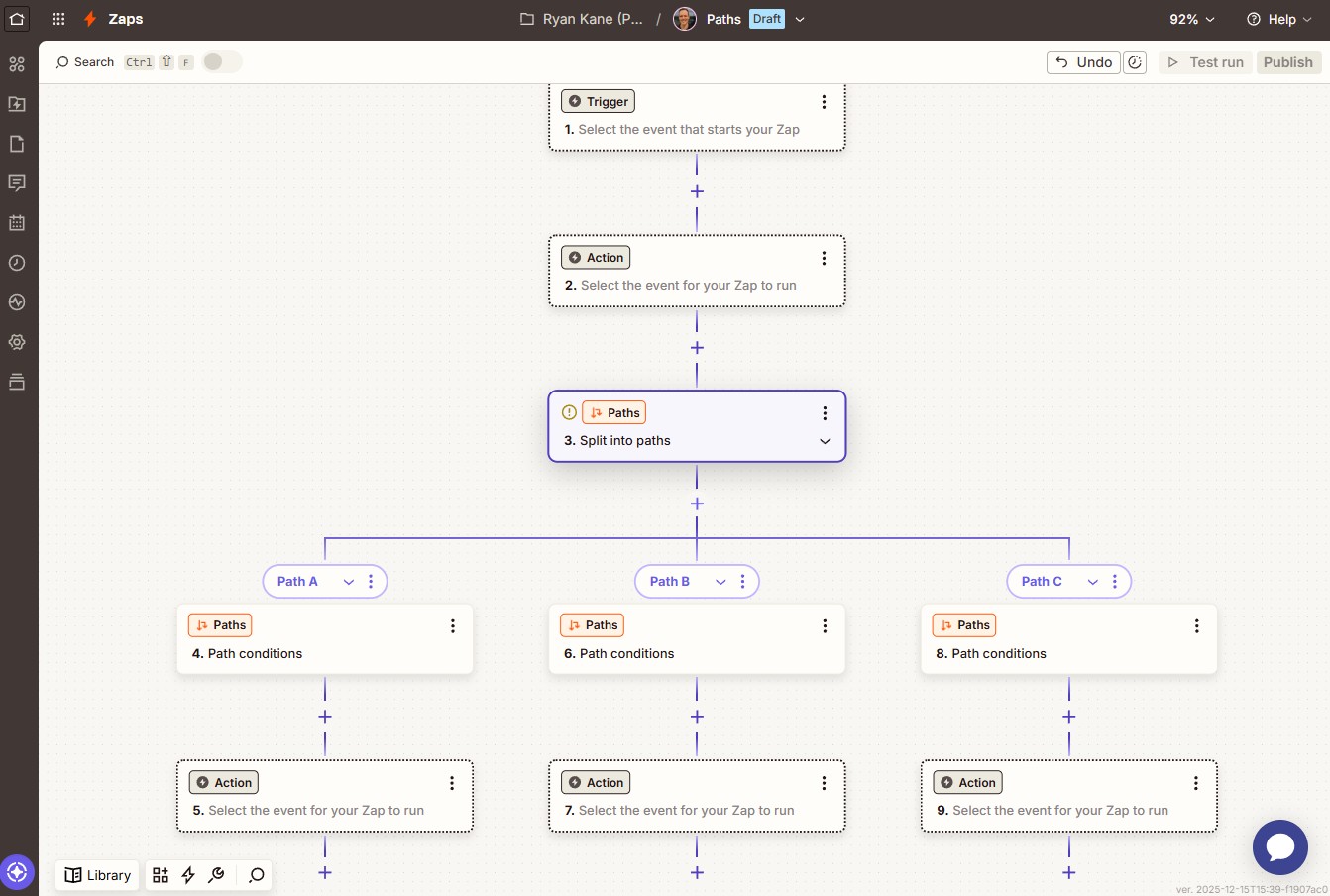The width and height of the screenshot is (1330, 896).
Task: Click the Publish button
Action: (1288, 61)
